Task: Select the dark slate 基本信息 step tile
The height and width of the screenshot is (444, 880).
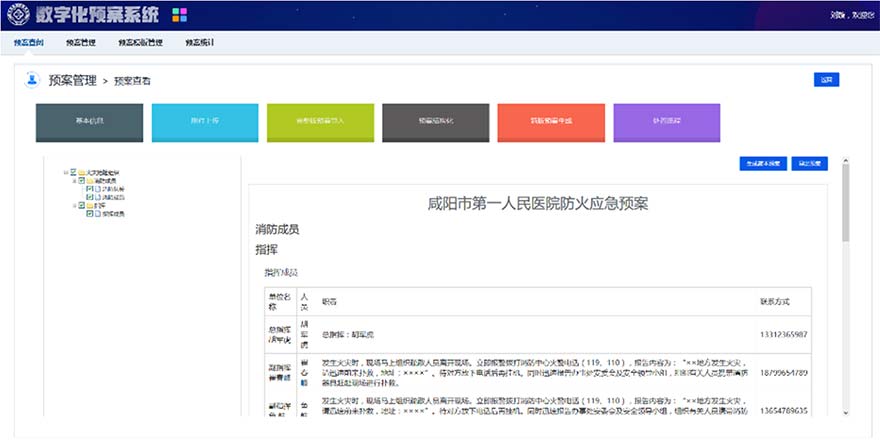Action: 89,122
